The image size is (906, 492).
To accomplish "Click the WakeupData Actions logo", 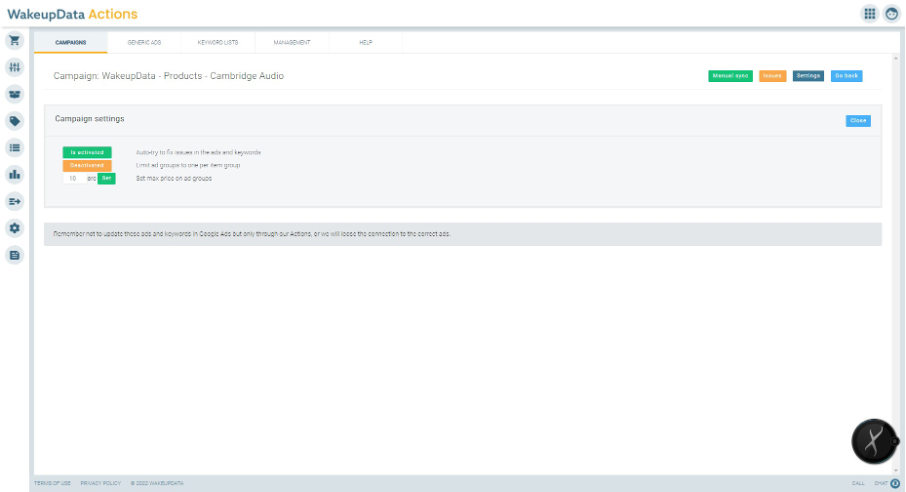I will coord(72,14).
